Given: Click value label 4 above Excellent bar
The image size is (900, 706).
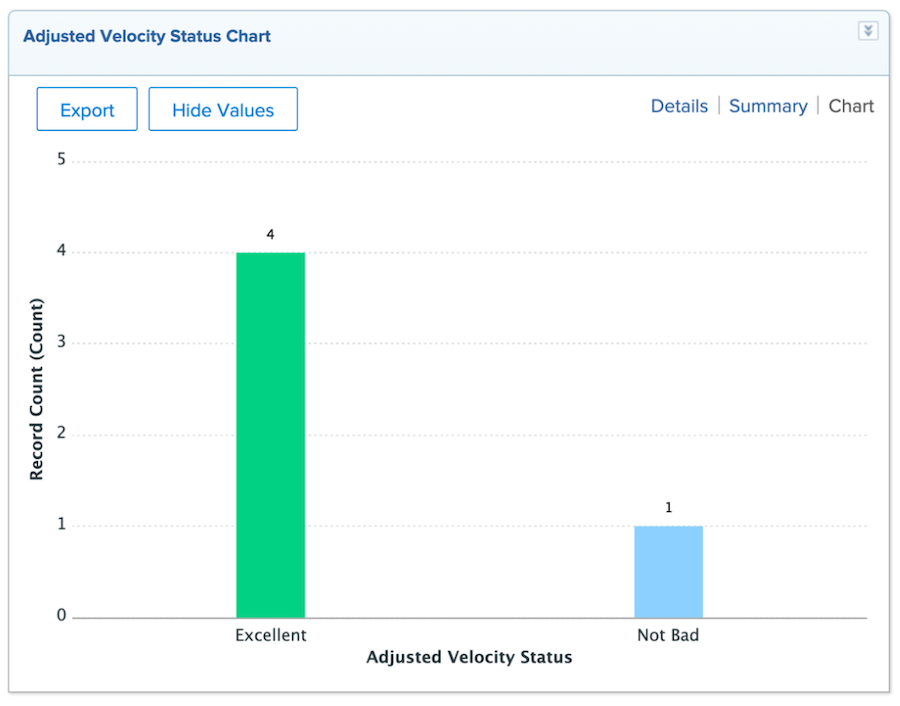Looking at the screenshot, I should pos(270,234).
